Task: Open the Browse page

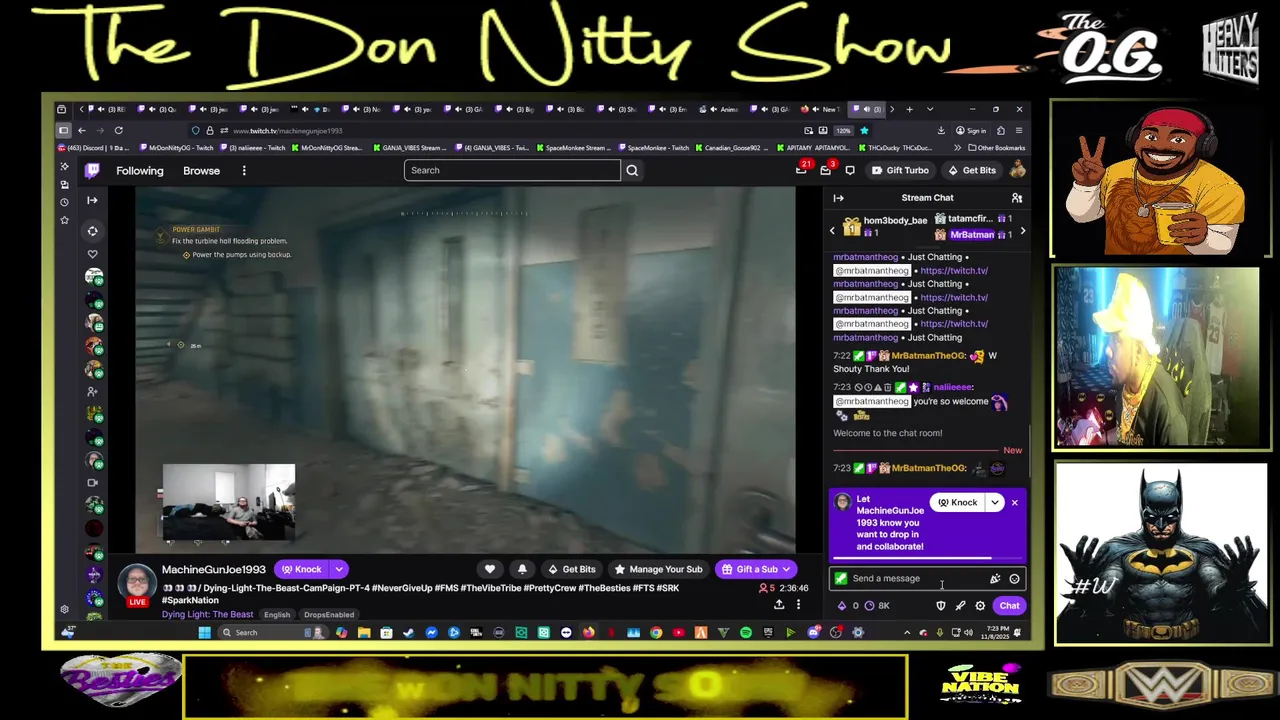Action: point(201,170)
